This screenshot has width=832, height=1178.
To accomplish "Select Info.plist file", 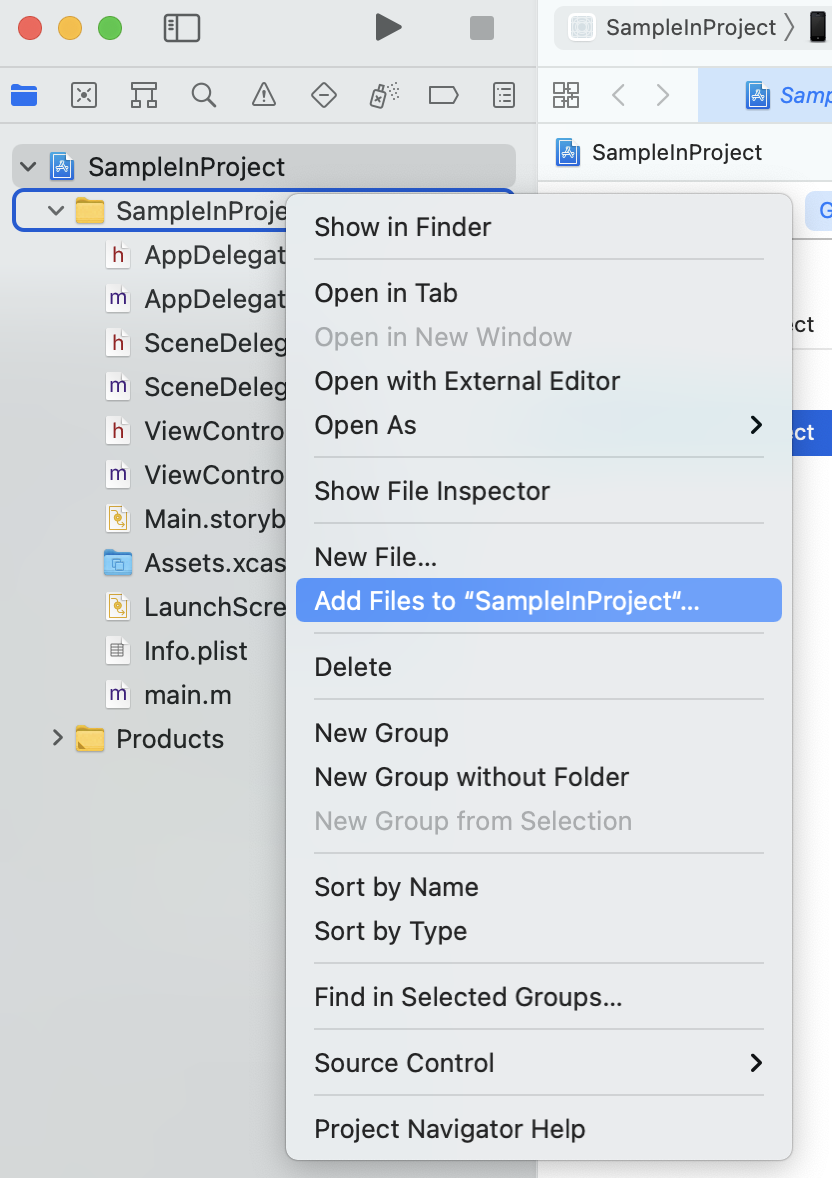I will tap(177, 651).
